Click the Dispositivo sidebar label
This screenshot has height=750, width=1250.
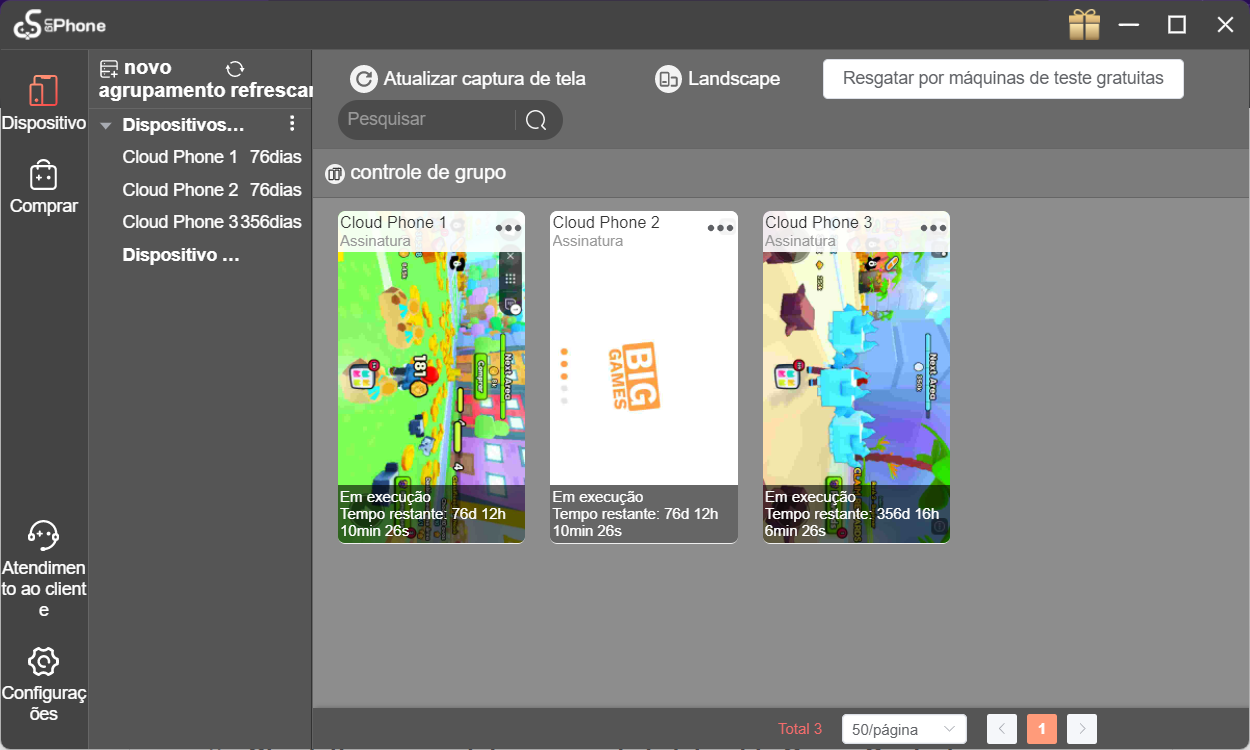(x=44, y=123)
